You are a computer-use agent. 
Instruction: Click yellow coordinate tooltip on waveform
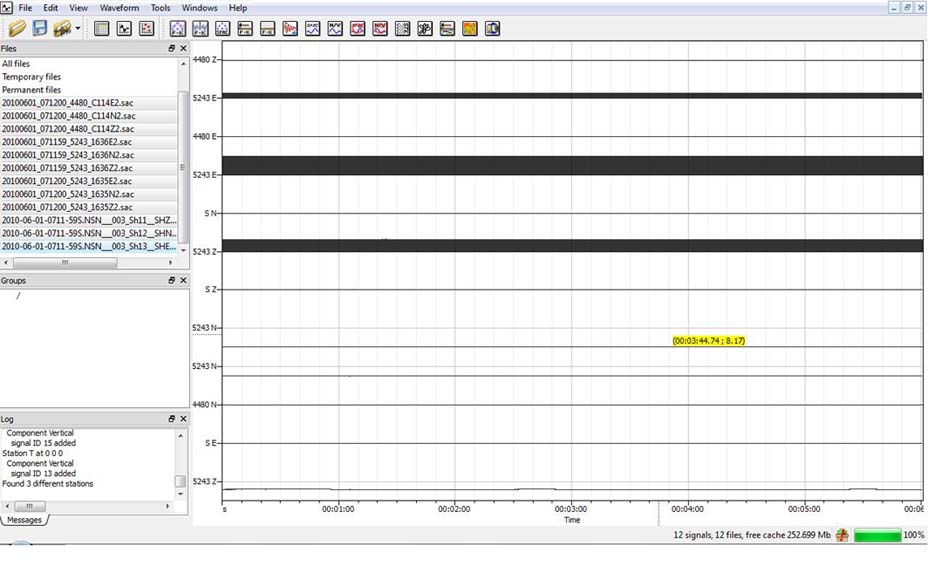click(x=708, y=341)
